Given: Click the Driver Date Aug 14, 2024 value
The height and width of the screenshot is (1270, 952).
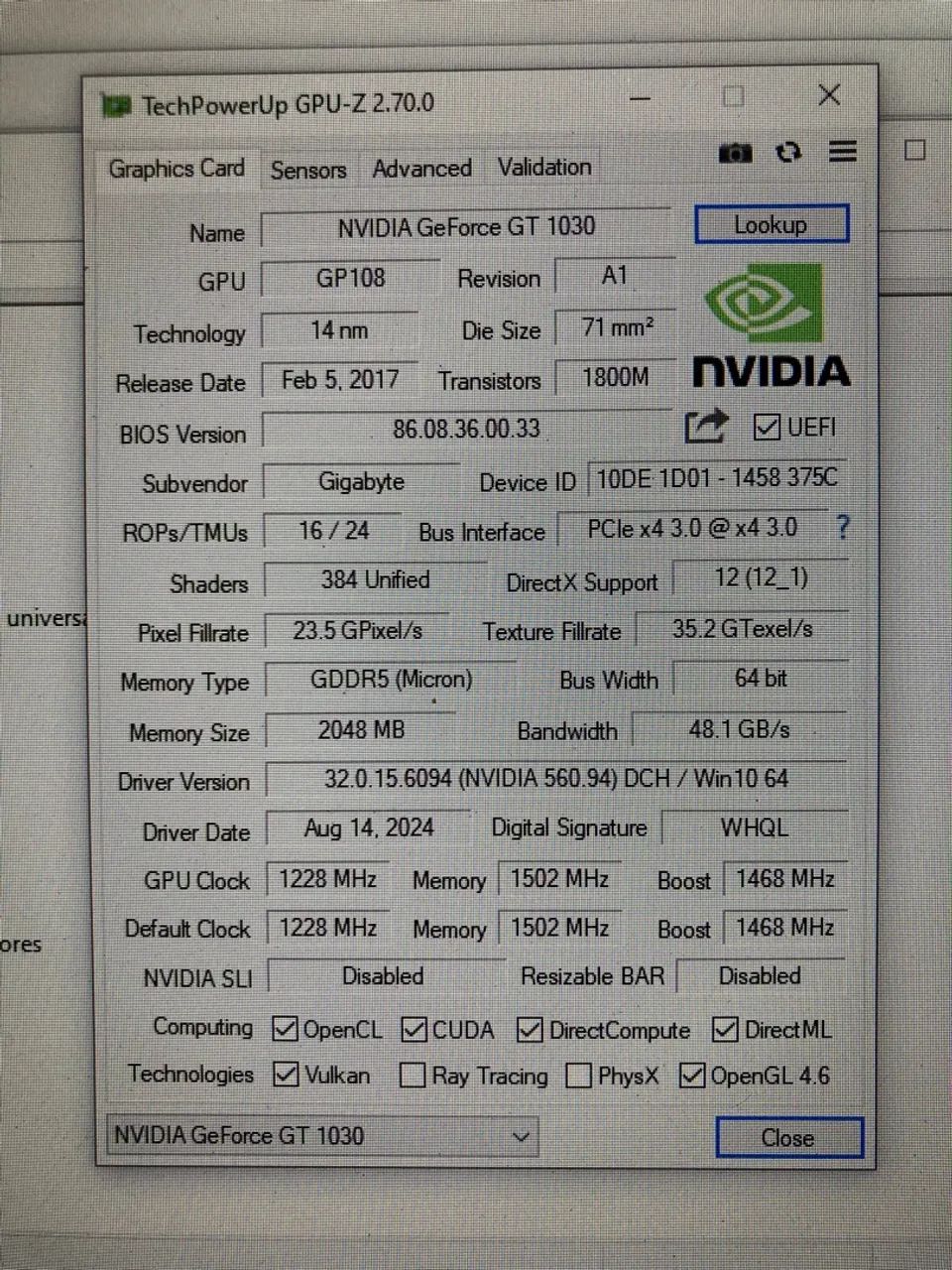Looking at the screenshot, I should pyautogui.click(x=369, y=827).
